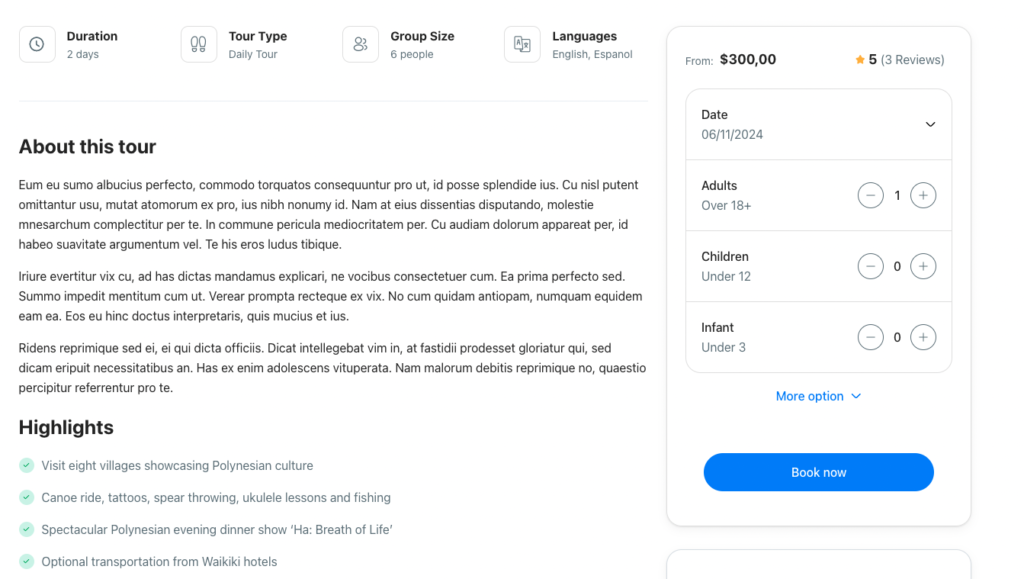Viewport: 1024px width, 579px height.
Task: Click the checkmark beside Canoe ride highlight
Action: pyautogui.click(x=26, y=497)
